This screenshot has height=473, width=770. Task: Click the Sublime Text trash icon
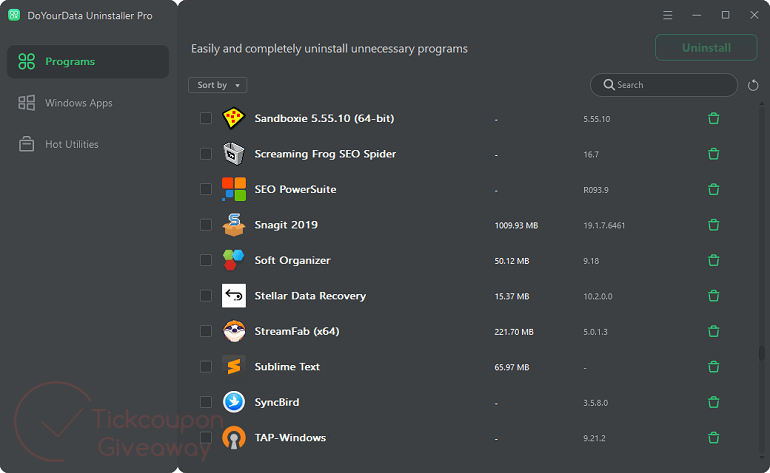point(714,367)
